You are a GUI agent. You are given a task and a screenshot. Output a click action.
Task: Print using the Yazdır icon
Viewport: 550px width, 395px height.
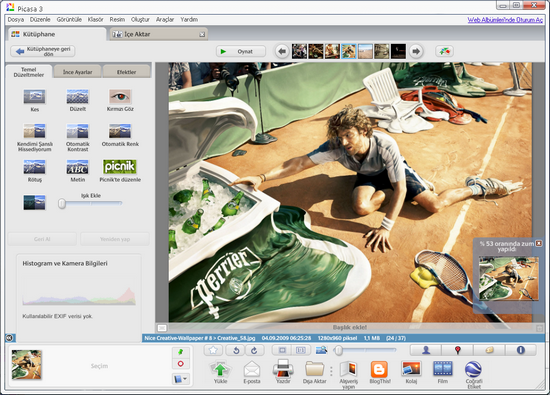[283, 368]
